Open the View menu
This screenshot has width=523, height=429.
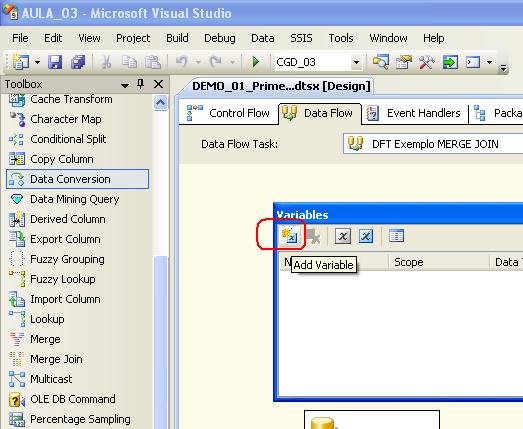(89, 38)
